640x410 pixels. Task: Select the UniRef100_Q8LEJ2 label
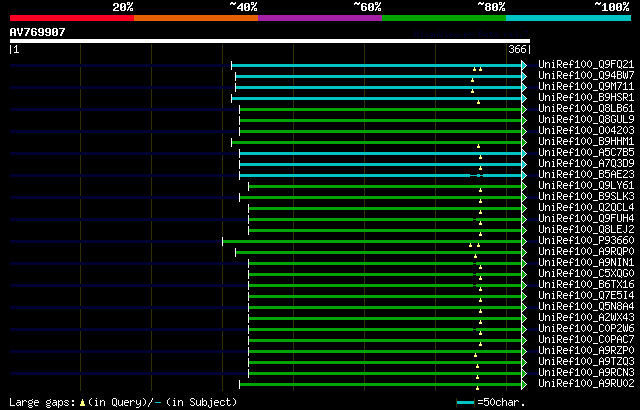click(x=586, y=229)
